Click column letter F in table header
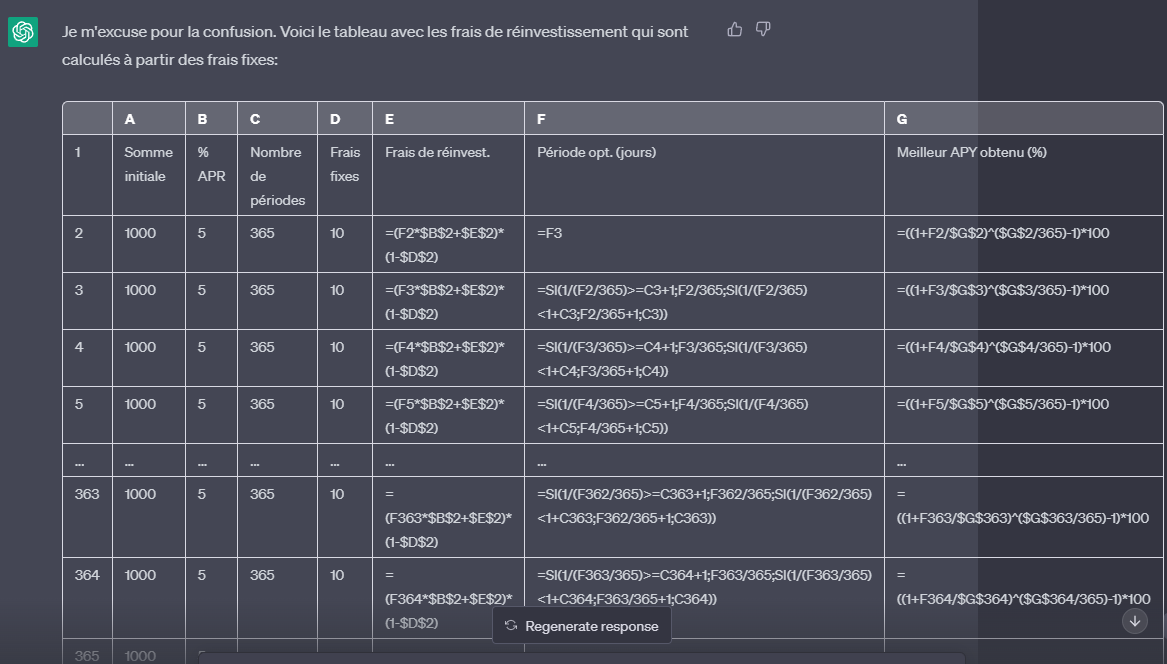The image size is (1167, 664). pos(541,119)
